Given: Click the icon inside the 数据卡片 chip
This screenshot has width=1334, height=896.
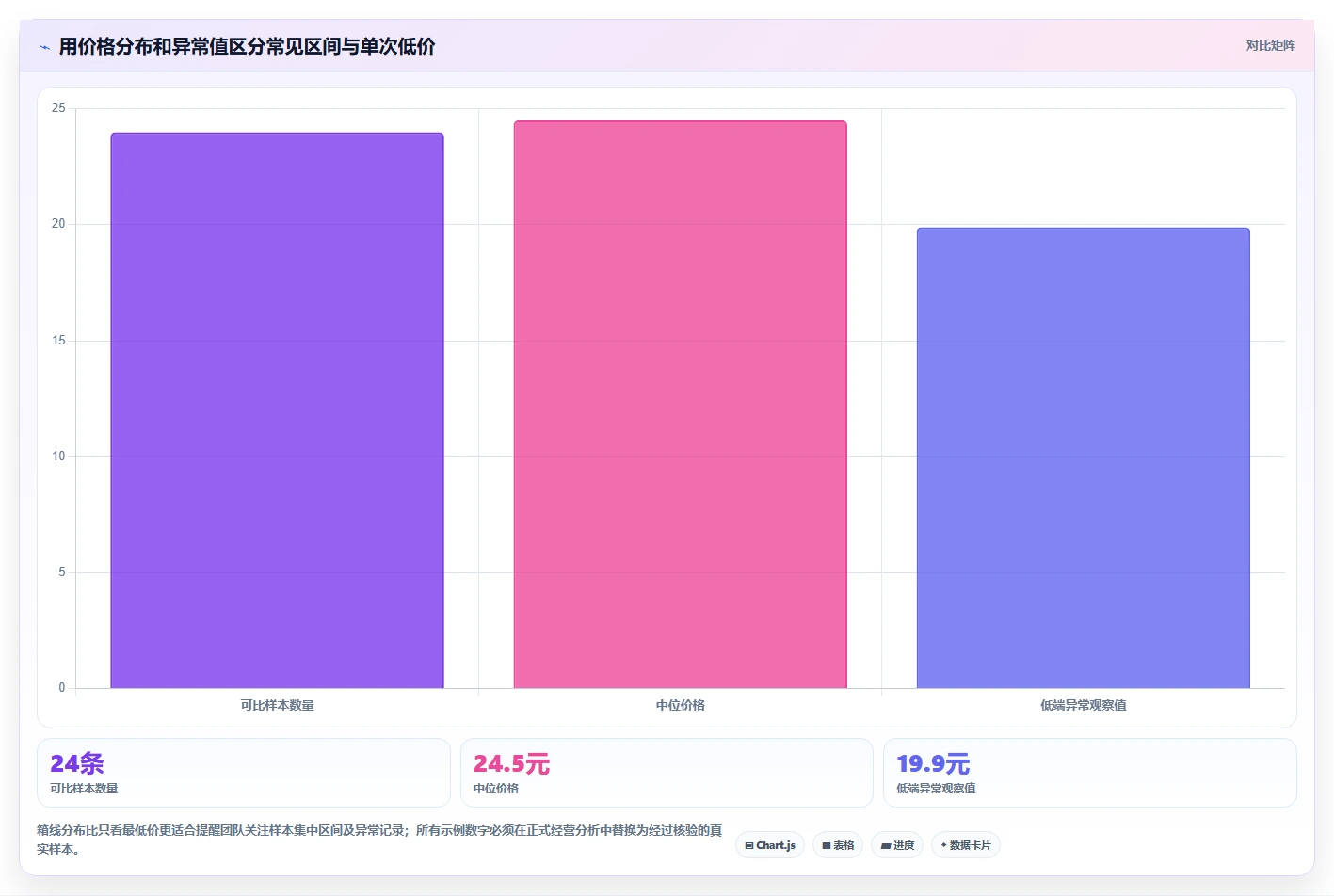Looking at the screenshot, I should [944, 845].
